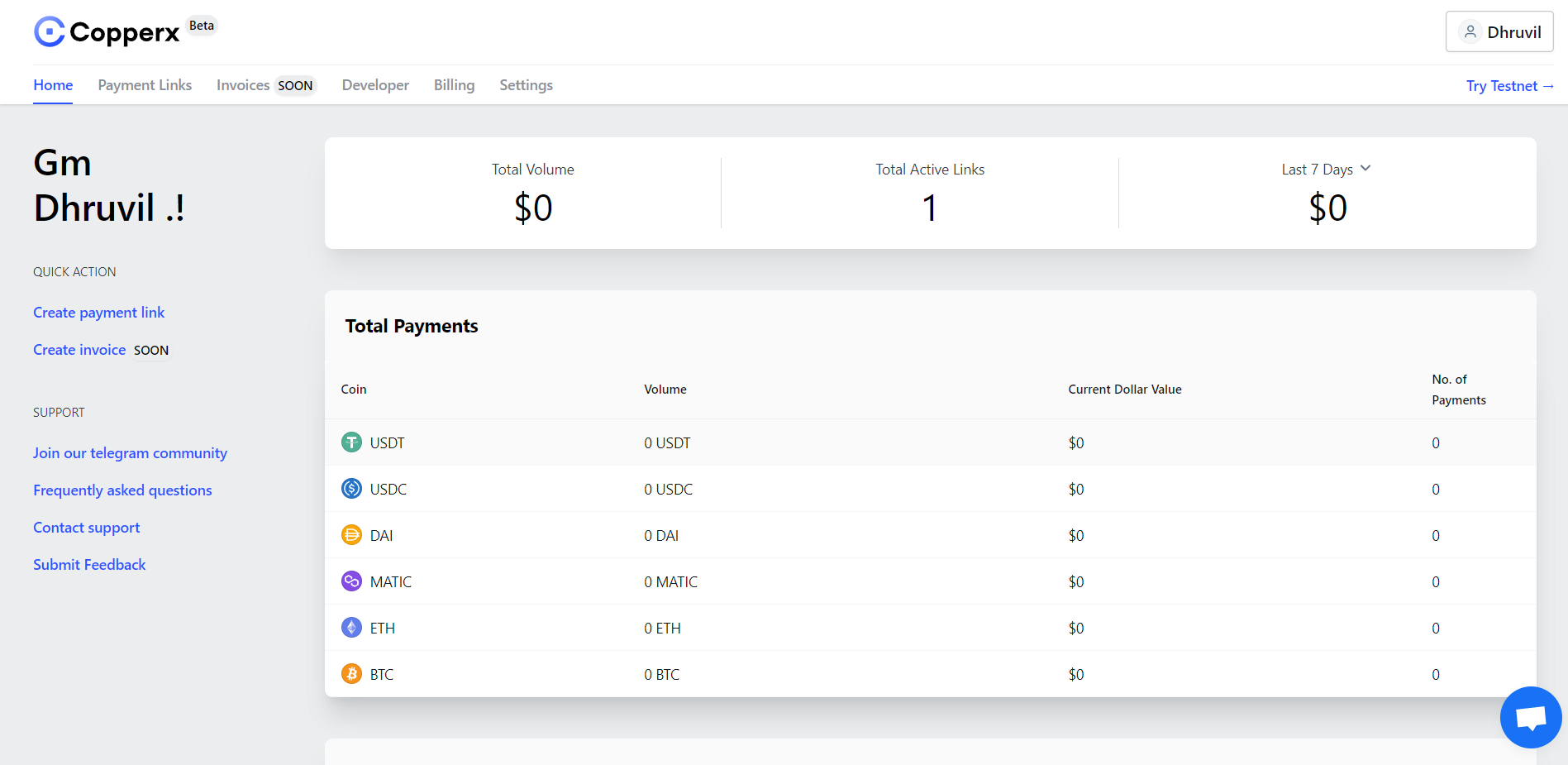Image resolution: width=1568 pixels, height=765 pixels.
Task: Go to the Home tab
Action: tap(53, 85)
